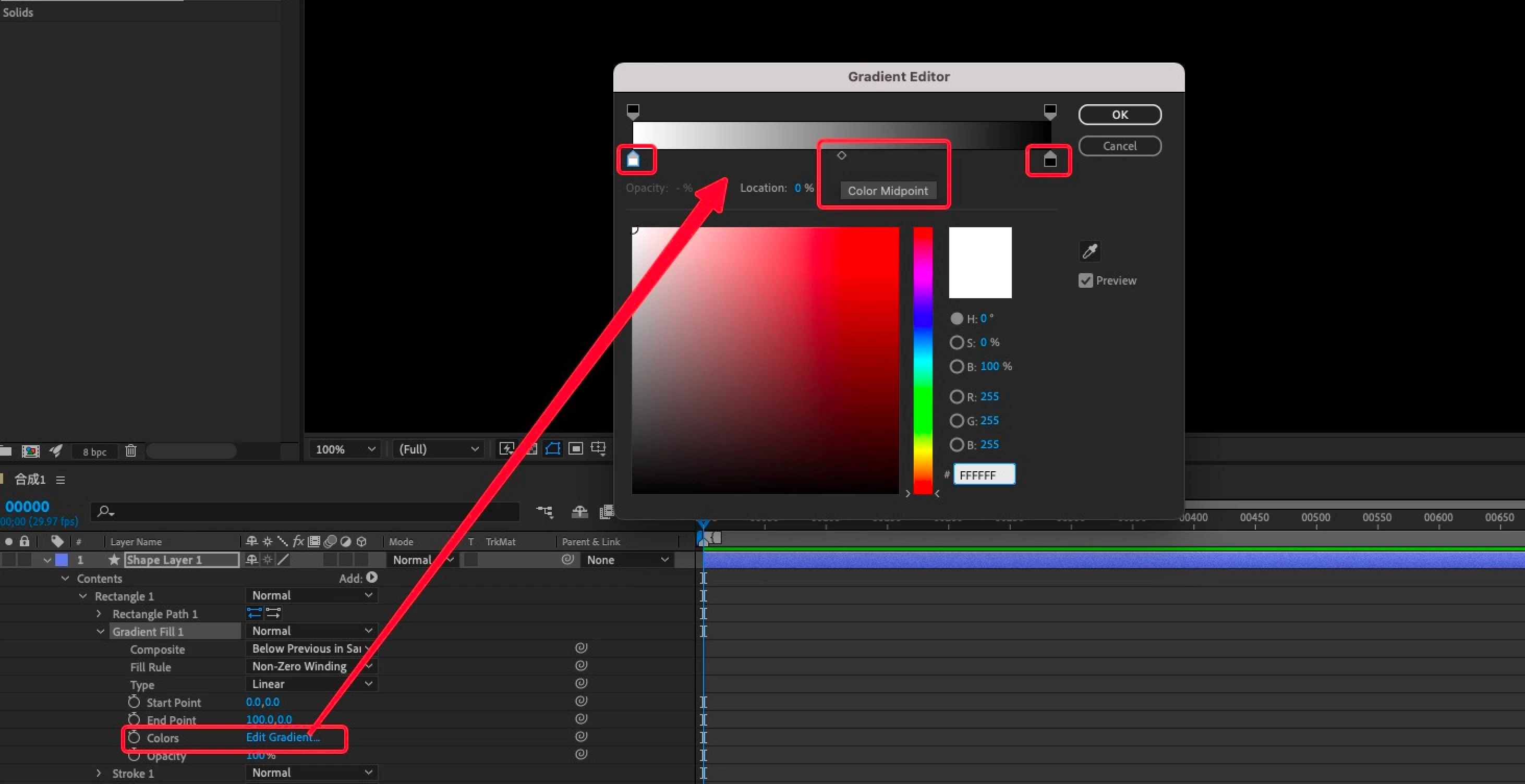The image size is (1525, 784).
Task: Click the composition mini-flowchart icon
Action: click(544, 512)
